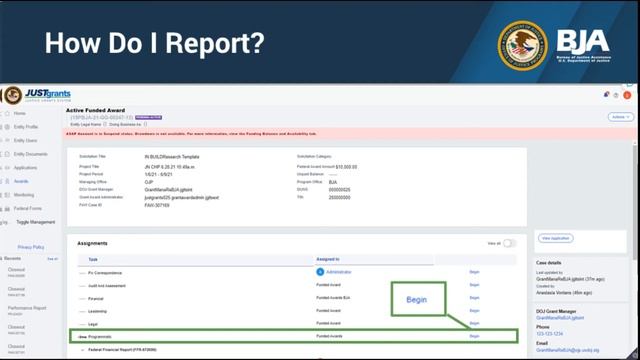The height and width of the screenshot is (360, 640).
Task: Open Federal Forms in the sidebar
Action: coord(27,209)
